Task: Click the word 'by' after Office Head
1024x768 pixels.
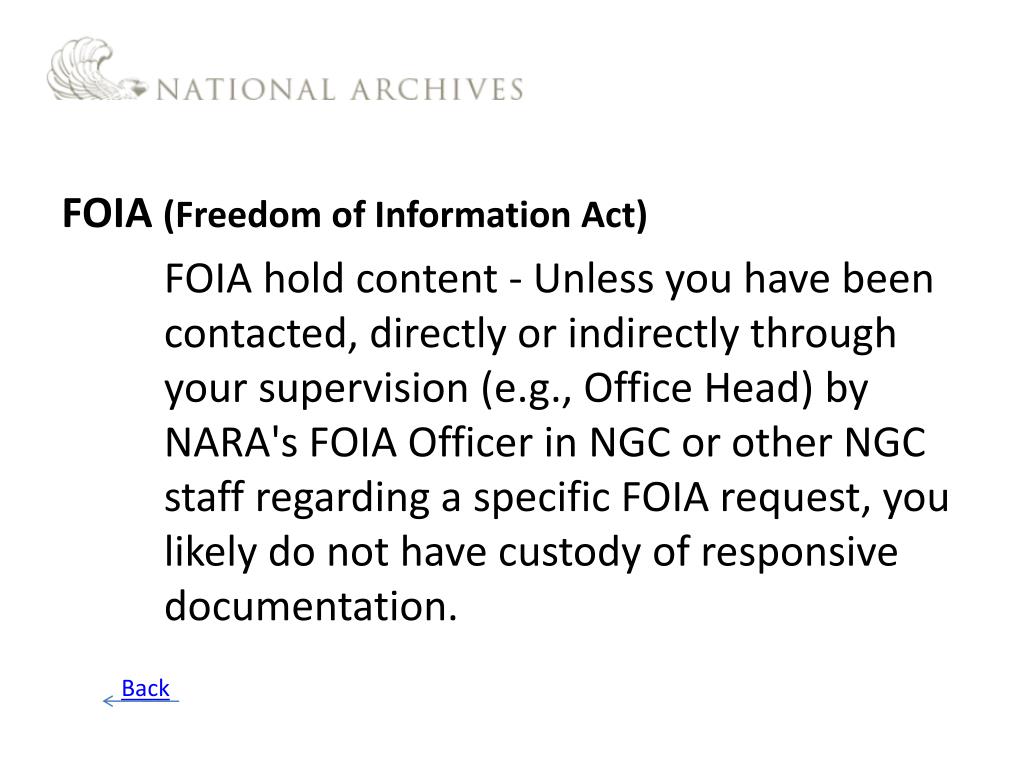Action: point(847,389)
